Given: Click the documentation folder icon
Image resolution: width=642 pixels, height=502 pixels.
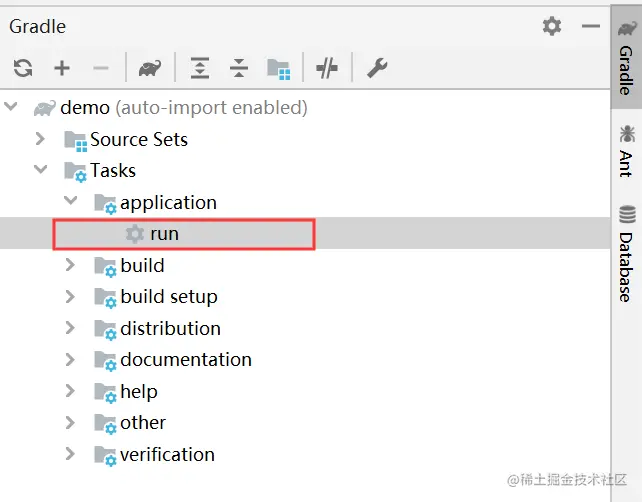Looking at the screenshot, I should pyautogui.click(x=106, y=362).
